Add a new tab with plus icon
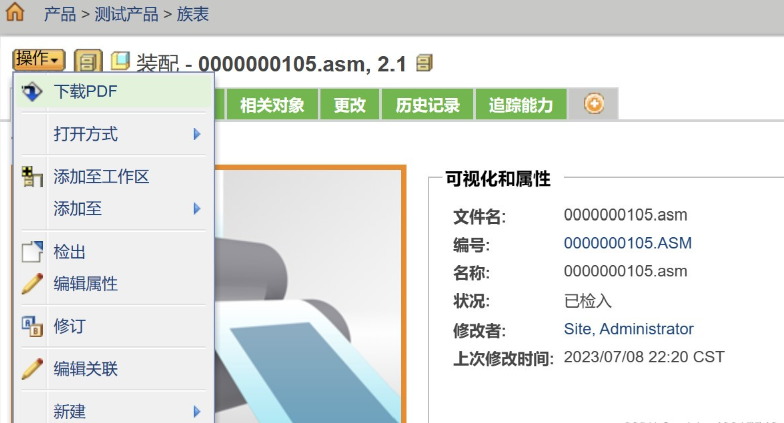Image resolution: width=784 pixels, height=423 pixels. 593,104
